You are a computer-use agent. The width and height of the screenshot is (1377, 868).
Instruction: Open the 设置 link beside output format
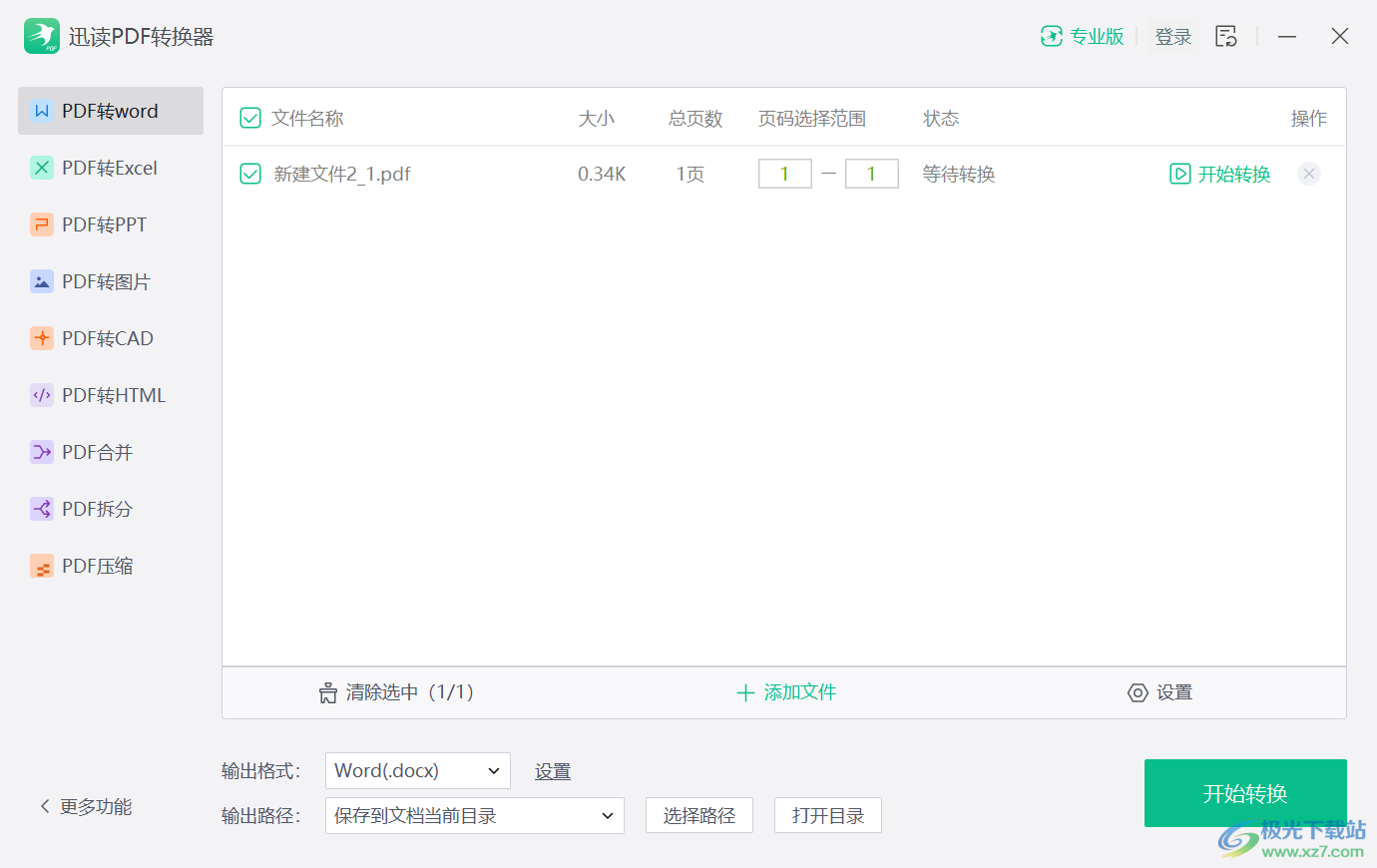(x=553, y=771)
